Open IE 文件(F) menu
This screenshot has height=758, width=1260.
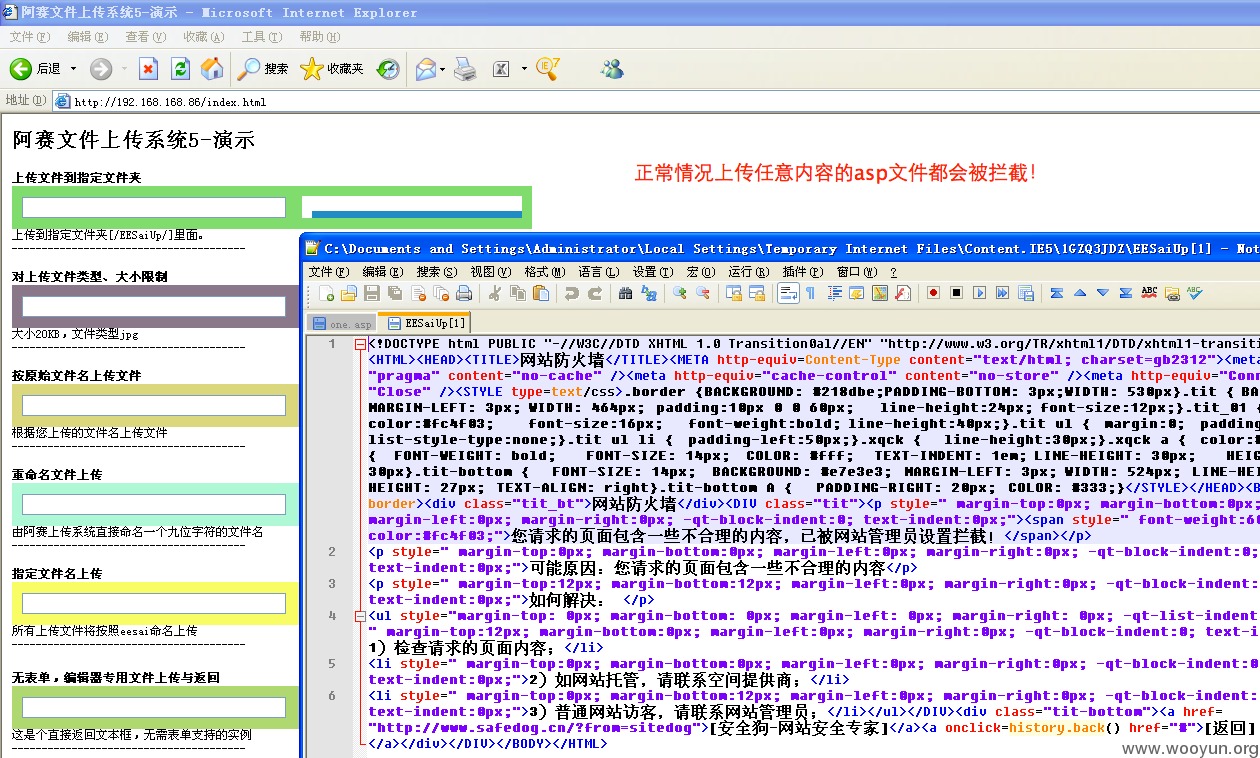pos(29,37)
